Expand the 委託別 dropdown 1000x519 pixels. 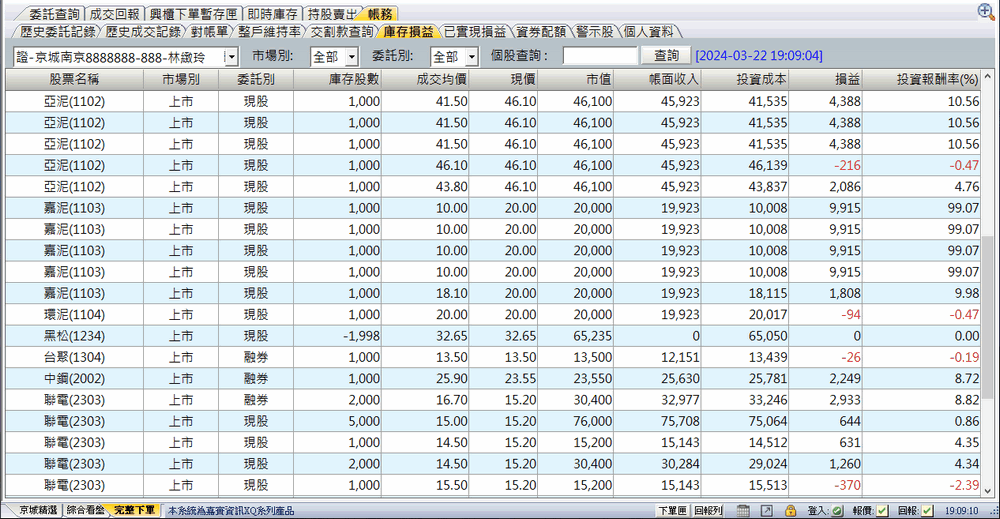(471, 57)
